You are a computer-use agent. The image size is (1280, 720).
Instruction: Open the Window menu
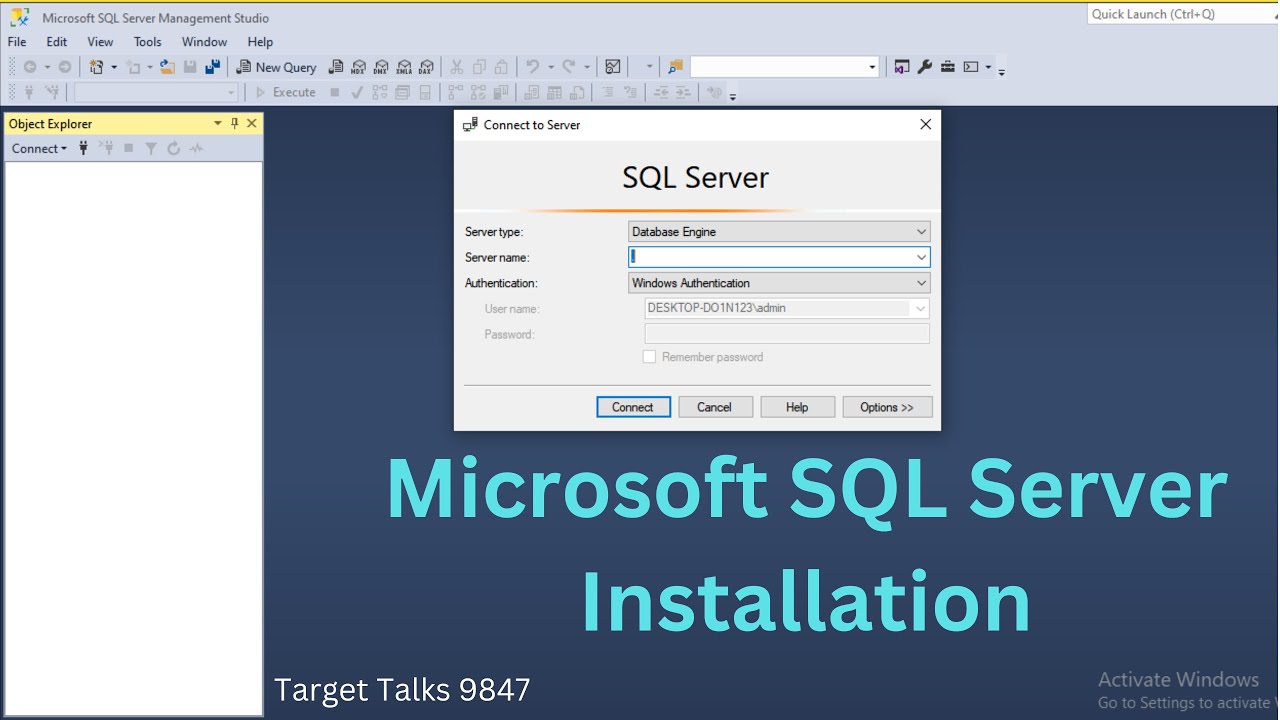click(x=204, y=42)
